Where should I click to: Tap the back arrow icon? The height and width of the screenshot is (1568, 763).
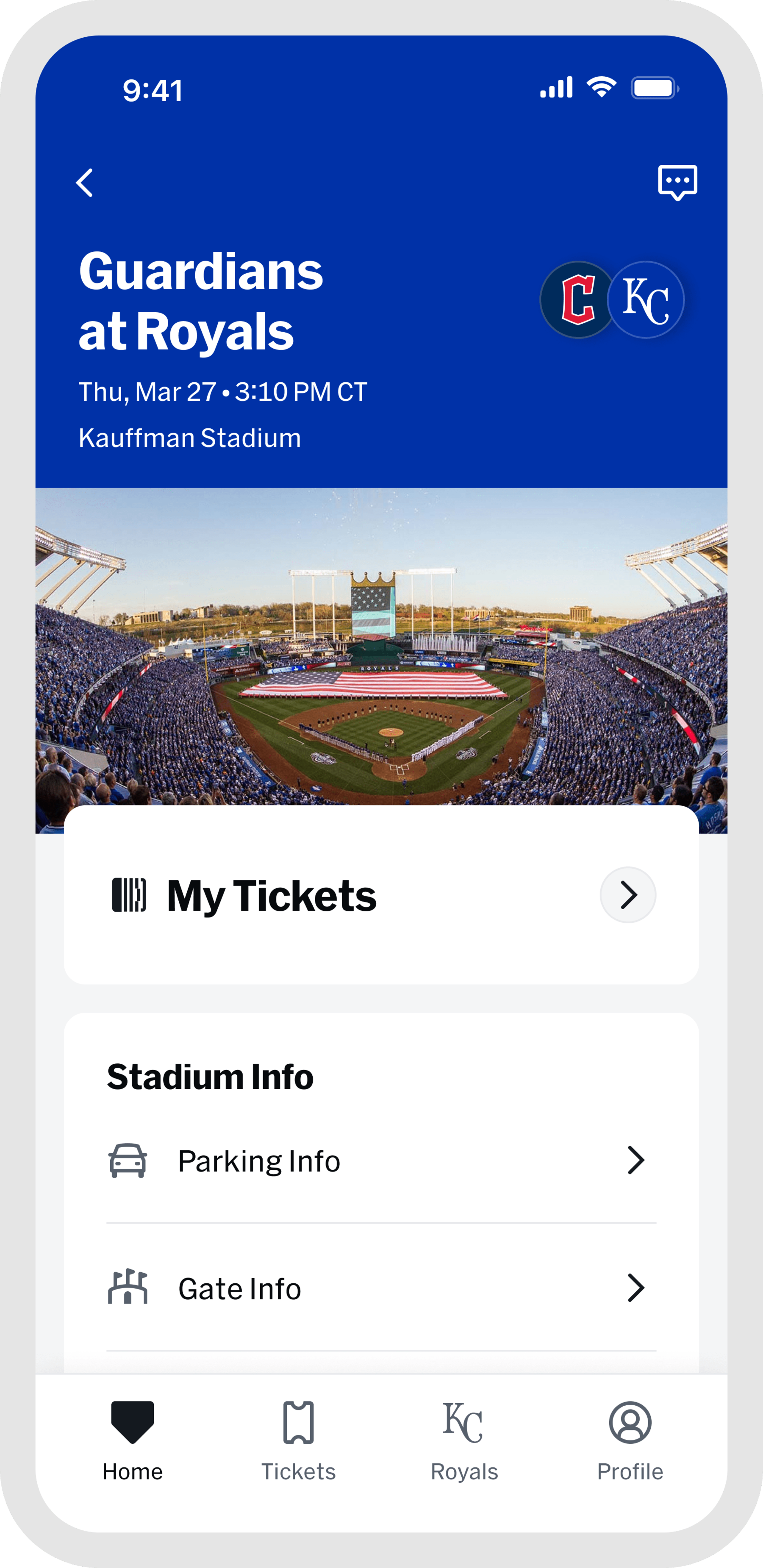85,183
